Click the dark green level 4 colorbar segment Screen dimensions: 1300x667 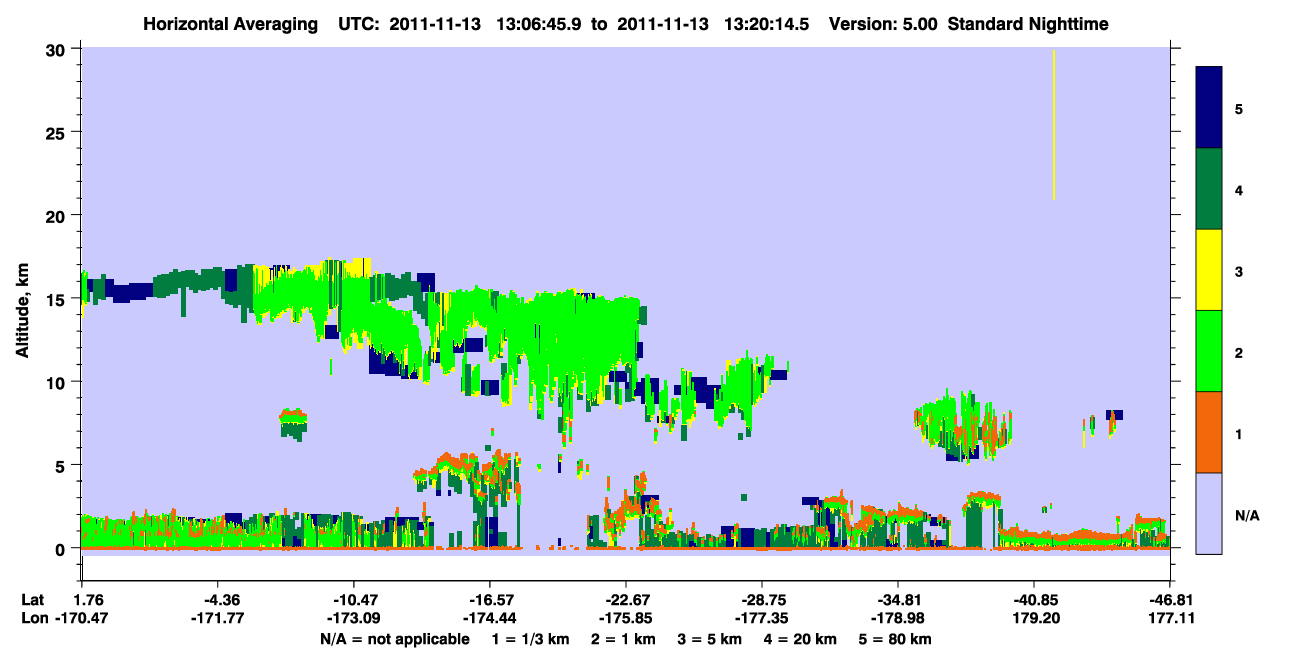pyautogui.click(x=1209, y=189)
